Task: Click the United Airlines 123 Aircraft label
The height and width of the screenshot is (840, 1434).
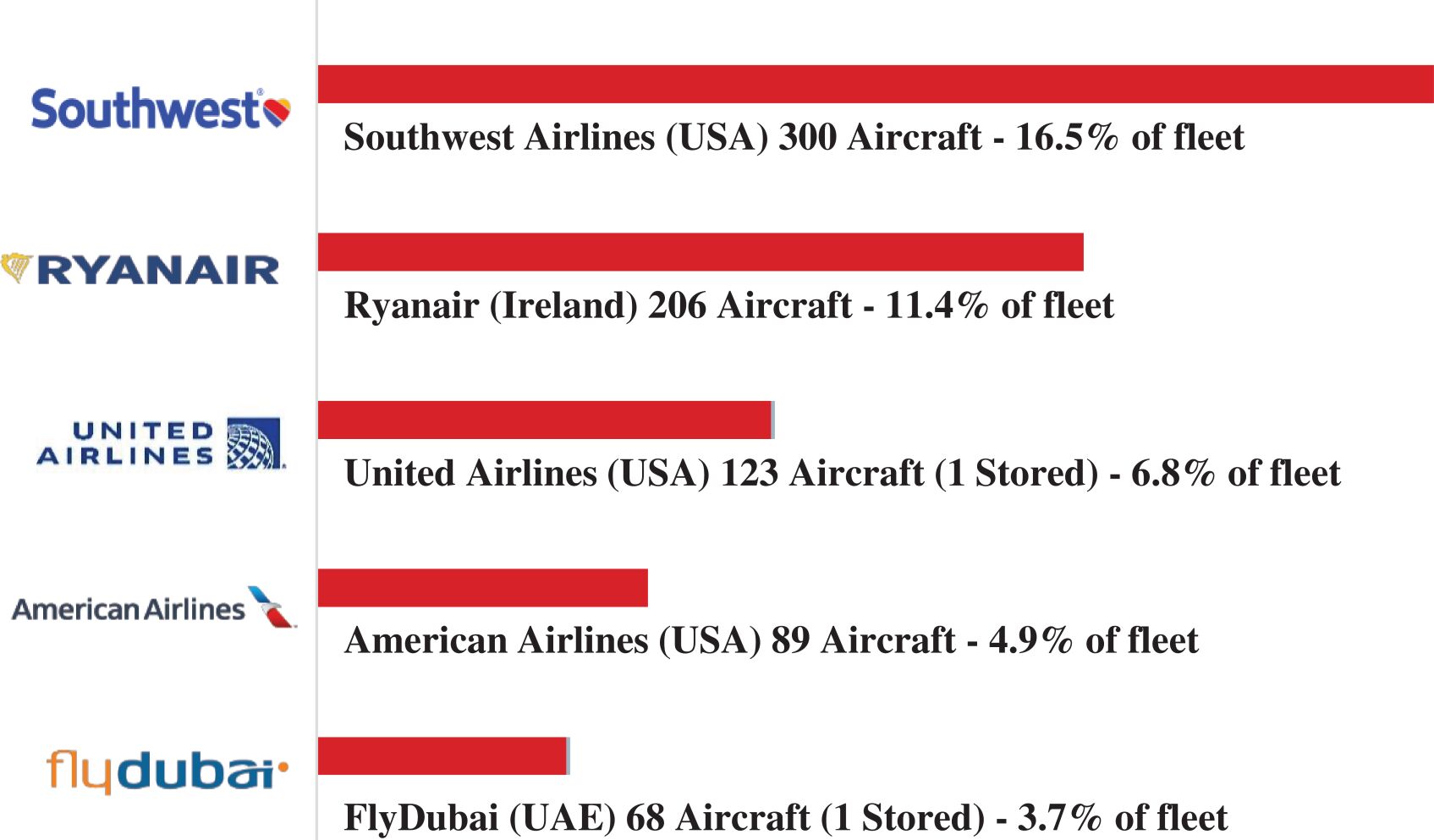Action: click(842, 473)
